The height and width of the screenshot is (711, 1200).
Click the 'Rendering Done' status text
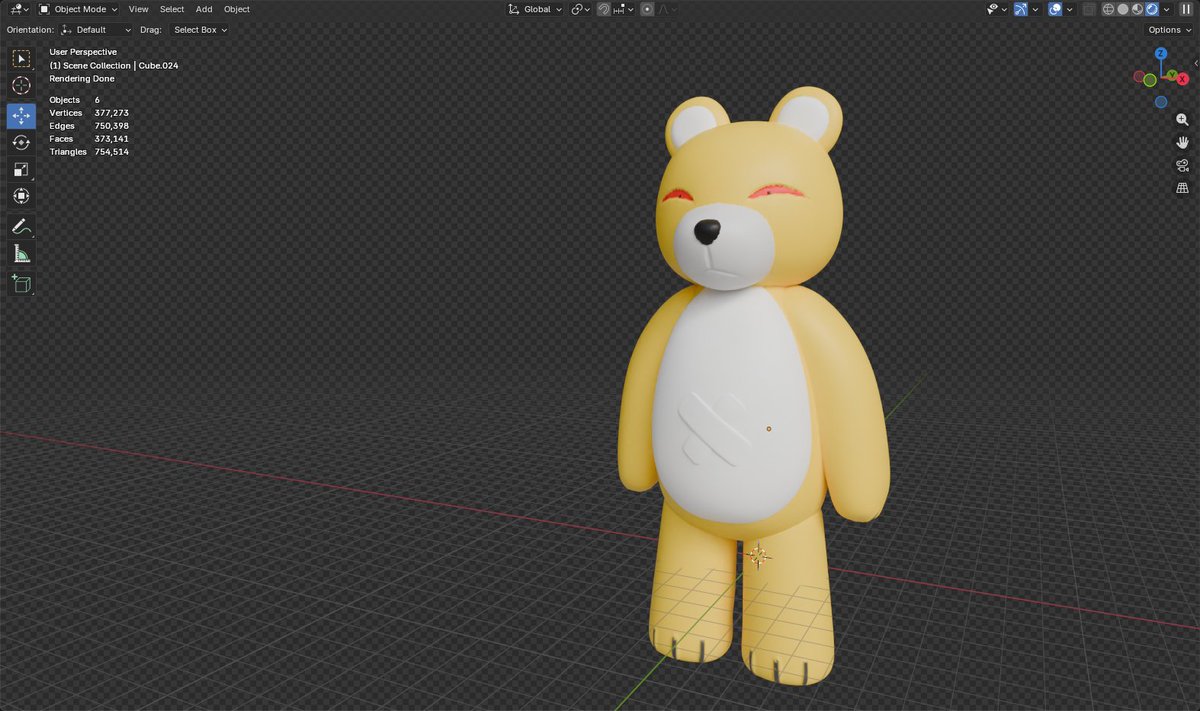[82, 78]
